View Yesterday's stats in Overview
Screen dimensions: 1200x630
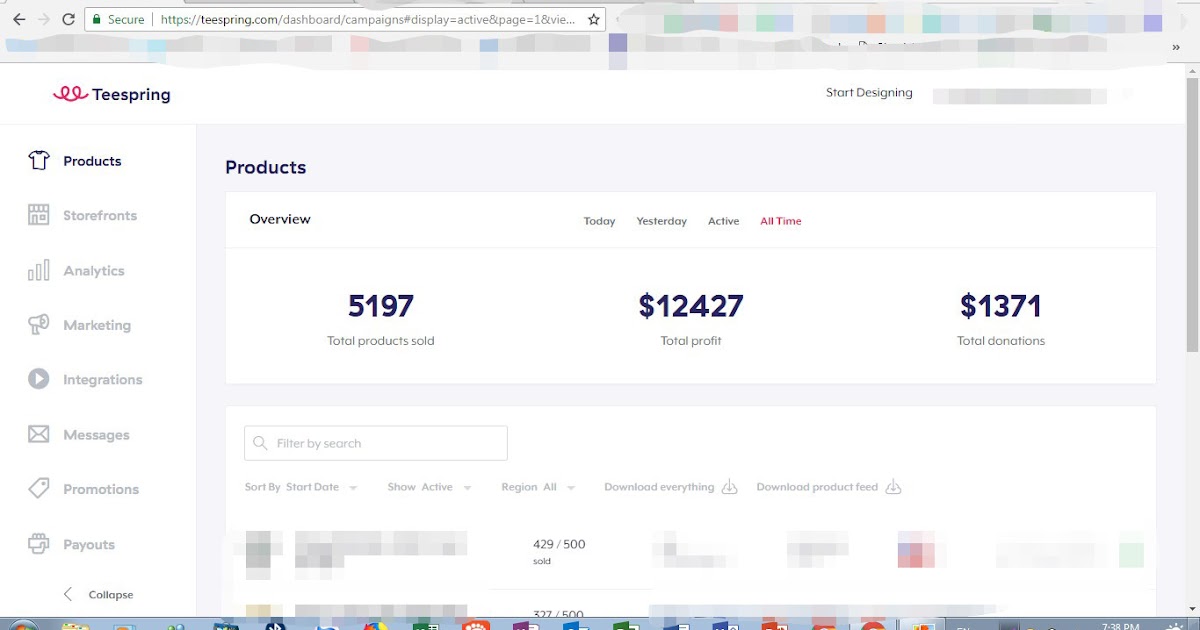(661, 220)
